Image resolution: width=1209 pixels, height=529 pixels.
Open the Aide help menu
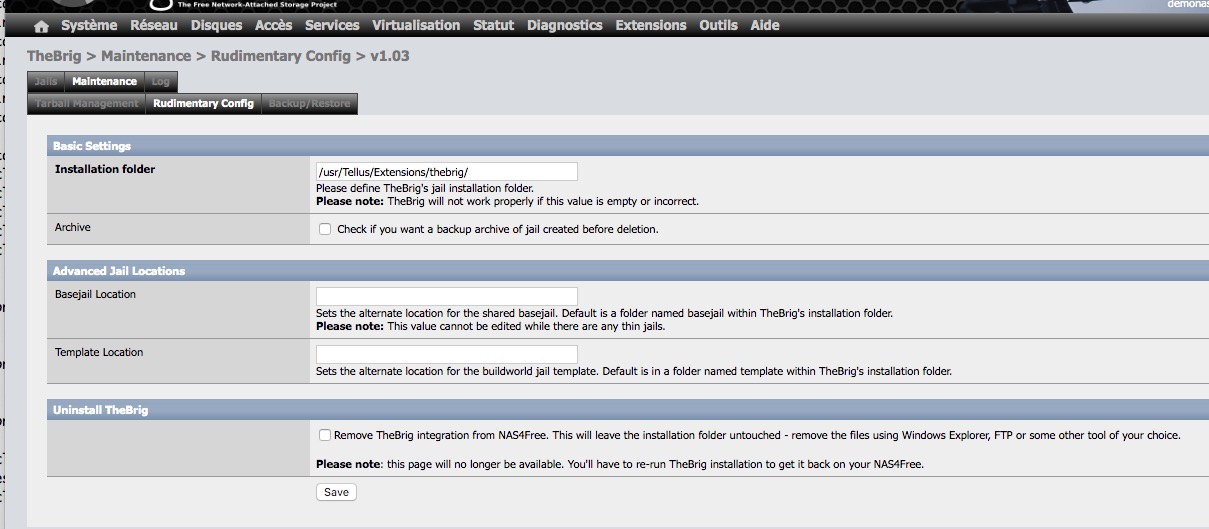tap(765, 25)
